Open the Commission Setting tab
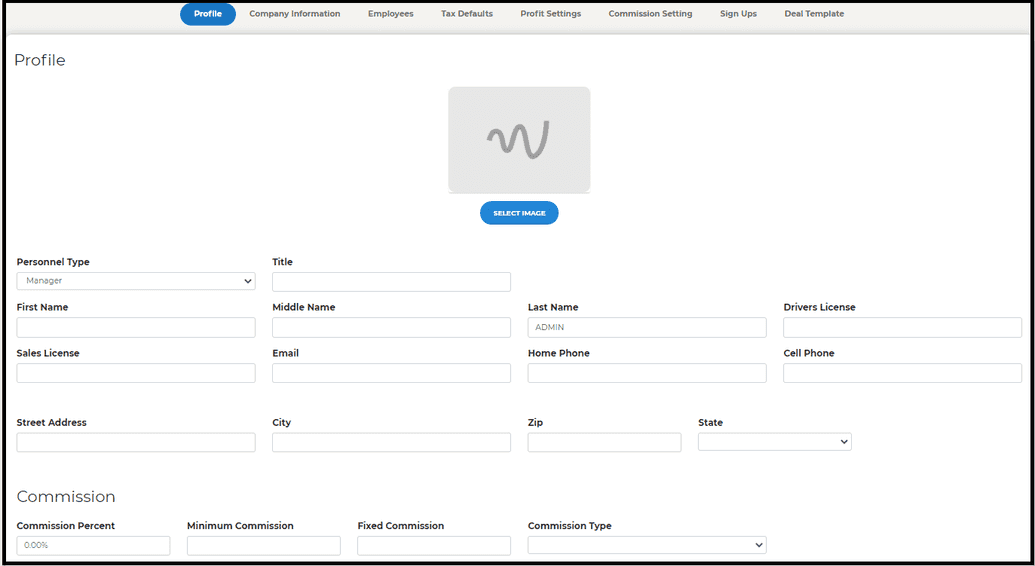This screenshot has height=566, width=1035. pyautogui.click(x=650, y=14)
